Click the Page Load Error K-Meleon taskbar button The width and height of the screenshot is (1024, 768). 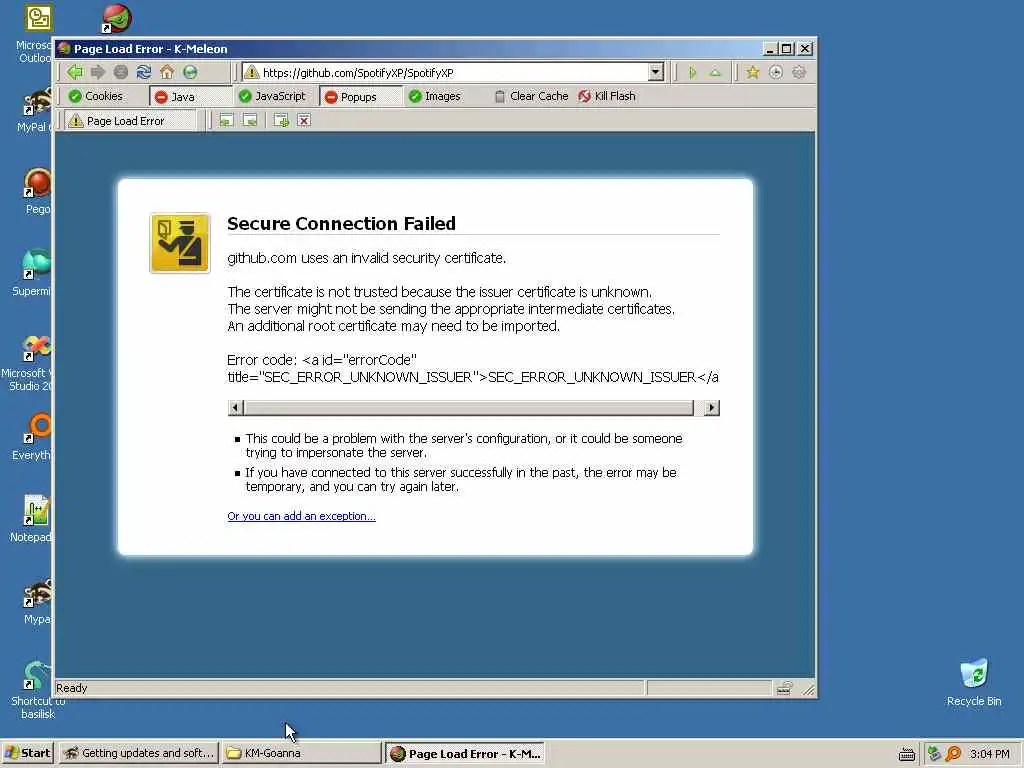coord(465,753)
